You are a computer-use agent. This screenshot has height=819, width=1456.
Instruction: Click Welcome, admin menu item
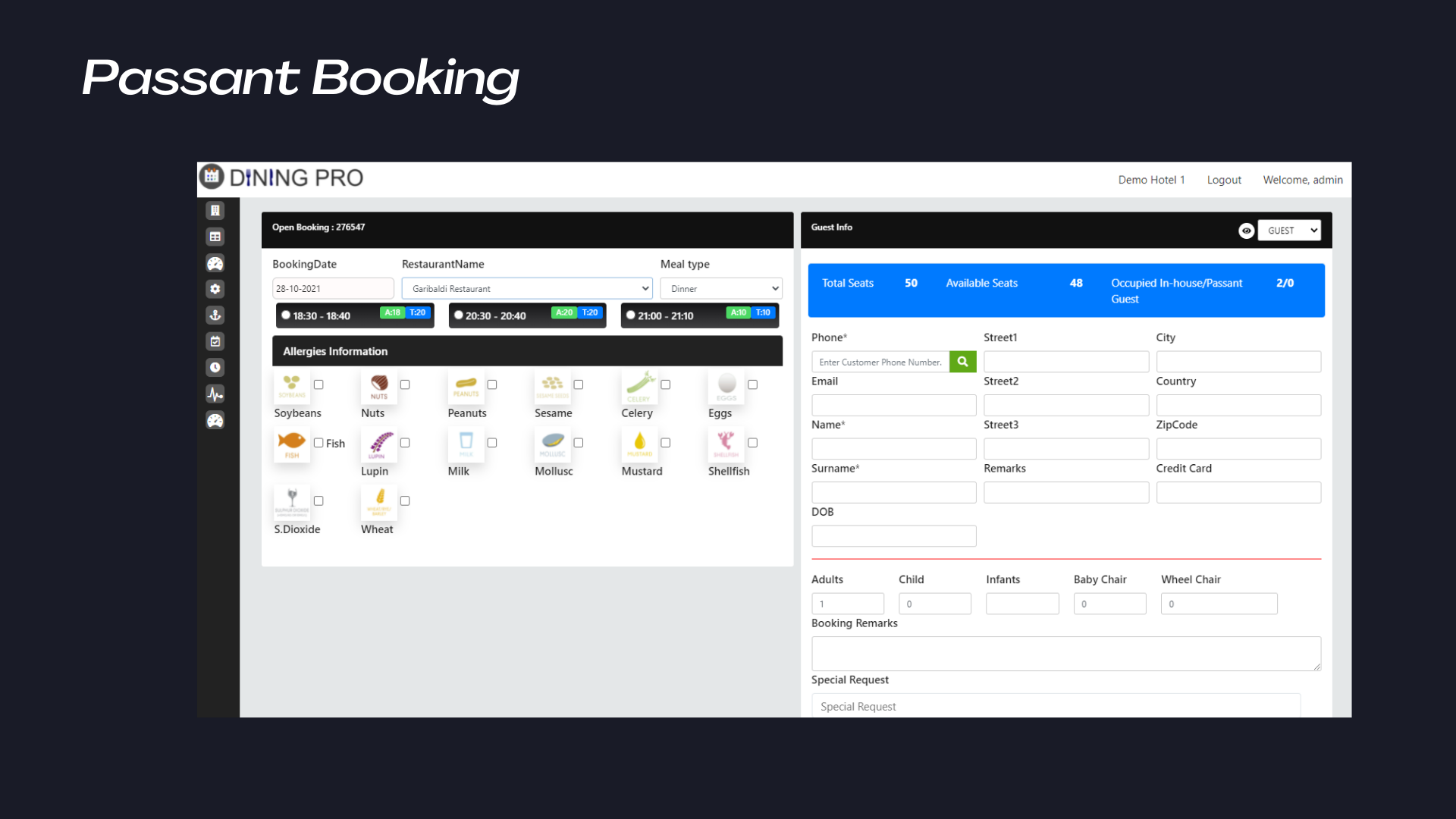[1302, 180]
